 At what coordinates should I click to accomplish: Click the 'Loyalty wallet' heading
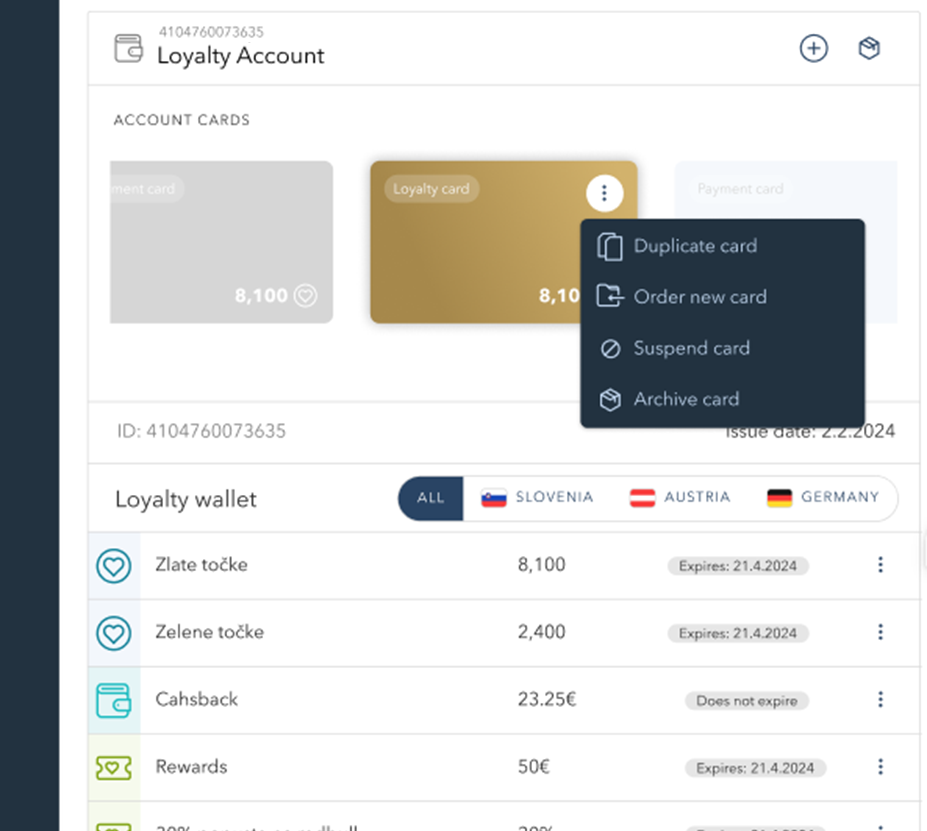[186, 499]
